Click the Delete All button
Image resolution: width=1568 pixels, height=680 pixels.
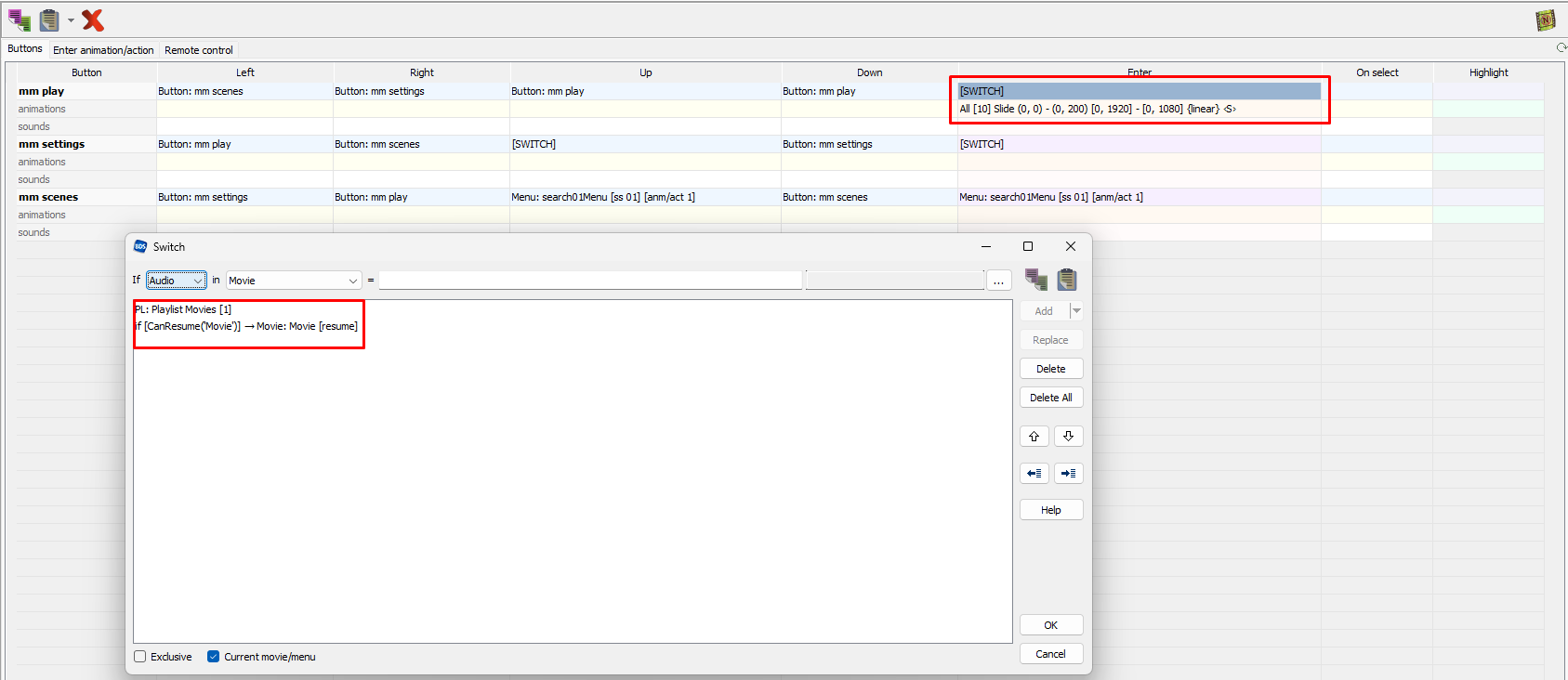1051,398
